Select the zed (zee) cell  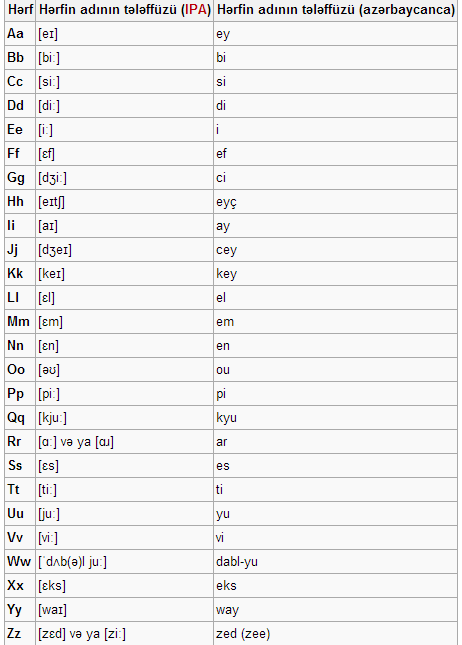336,633
